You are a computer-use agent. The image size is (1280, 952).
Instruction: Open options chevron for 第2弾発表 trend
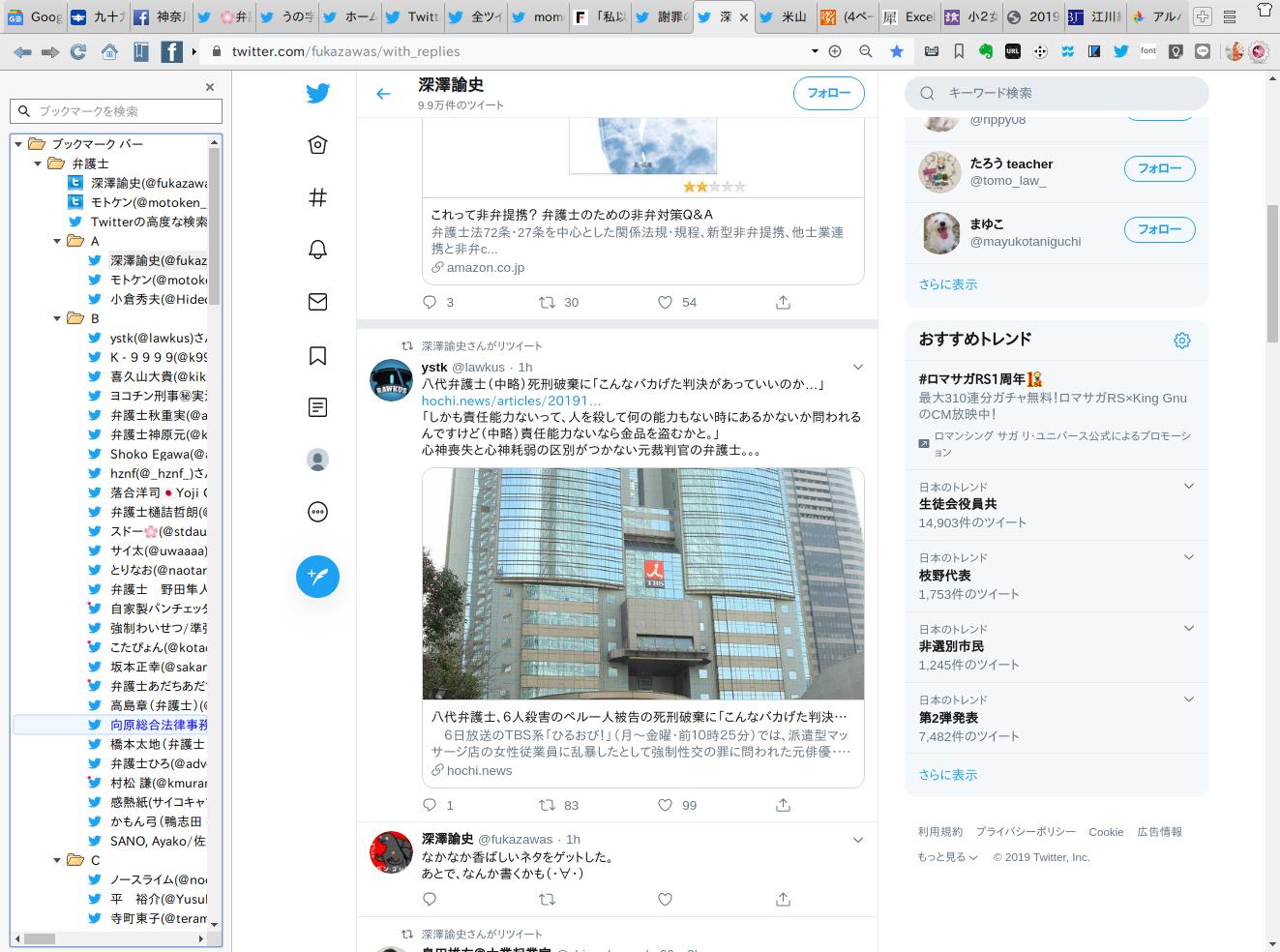point(1189,699)
